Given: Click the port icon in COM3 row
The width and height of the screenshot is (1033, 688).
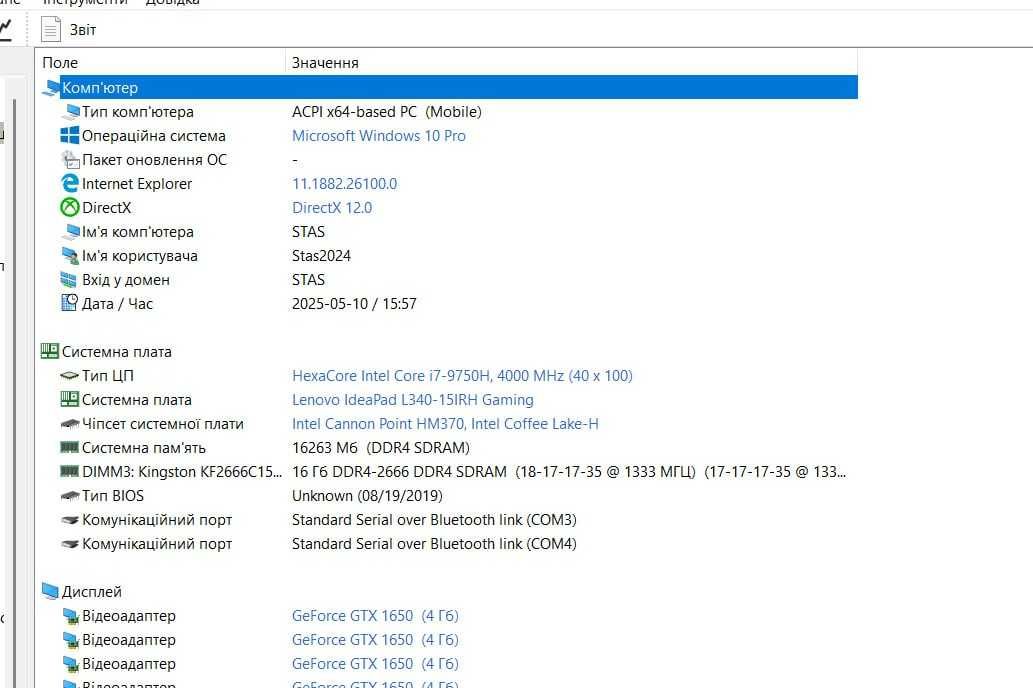Looking at the screenshot, I should click(x=69, y=520).
